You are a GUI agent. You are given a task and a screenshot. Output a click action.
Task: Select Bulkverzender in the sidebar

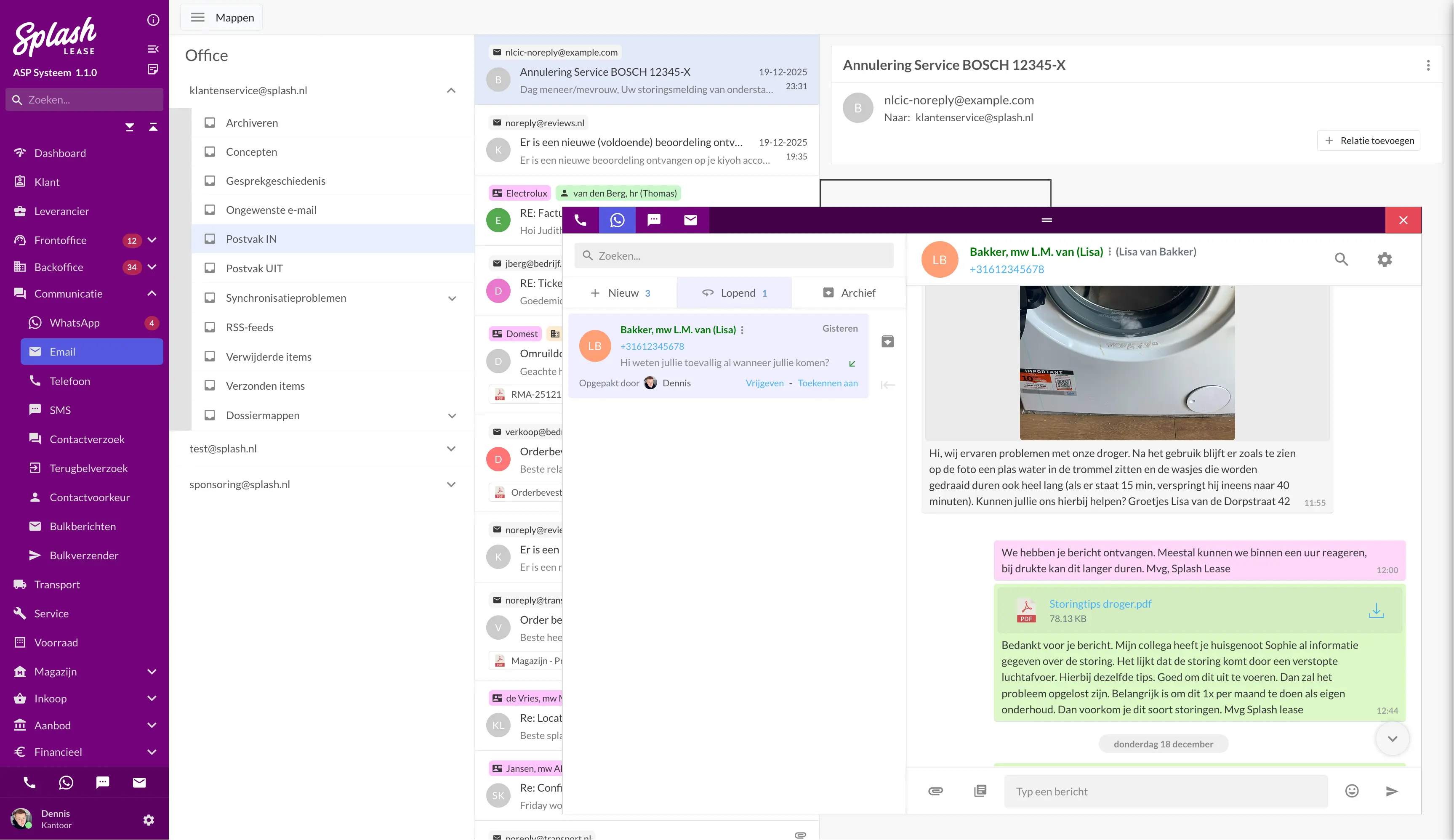(84, 555)
